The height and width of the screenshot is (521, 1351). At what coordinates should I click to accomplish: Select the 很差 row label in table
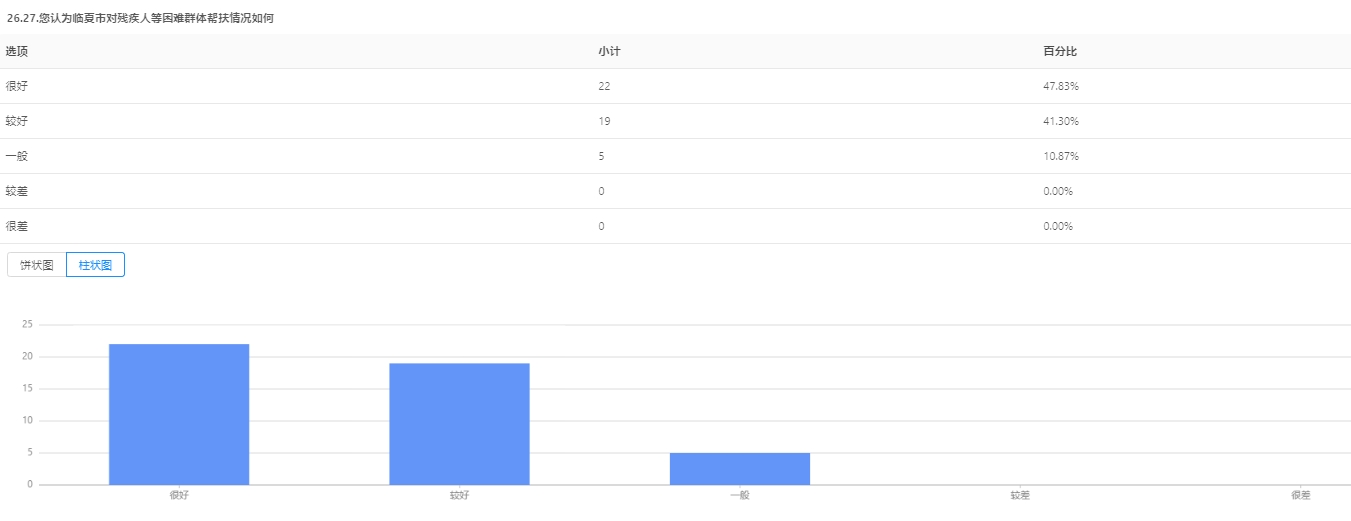click(x=16, y=226)
